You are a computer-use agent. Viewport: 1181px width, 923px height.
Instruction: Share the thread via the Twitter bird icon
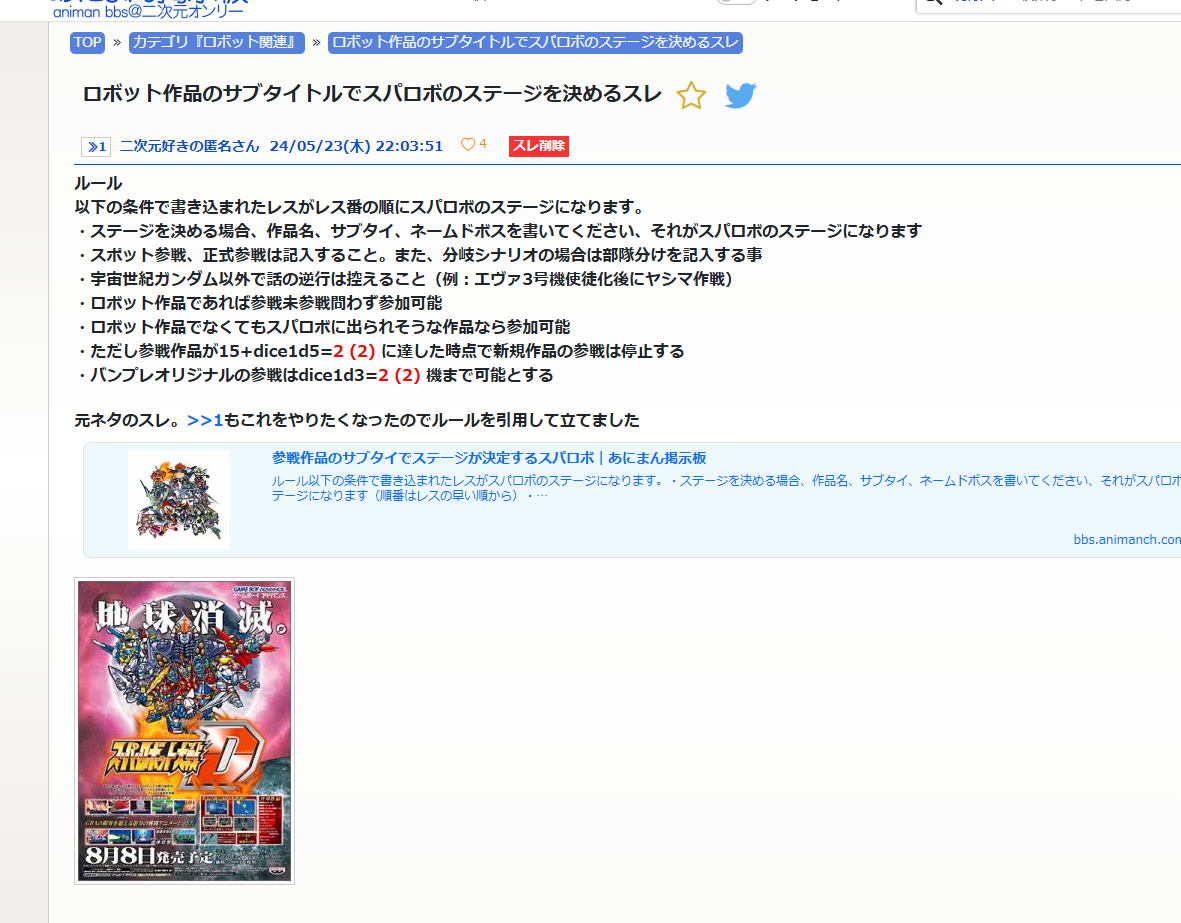pos(740,96)
